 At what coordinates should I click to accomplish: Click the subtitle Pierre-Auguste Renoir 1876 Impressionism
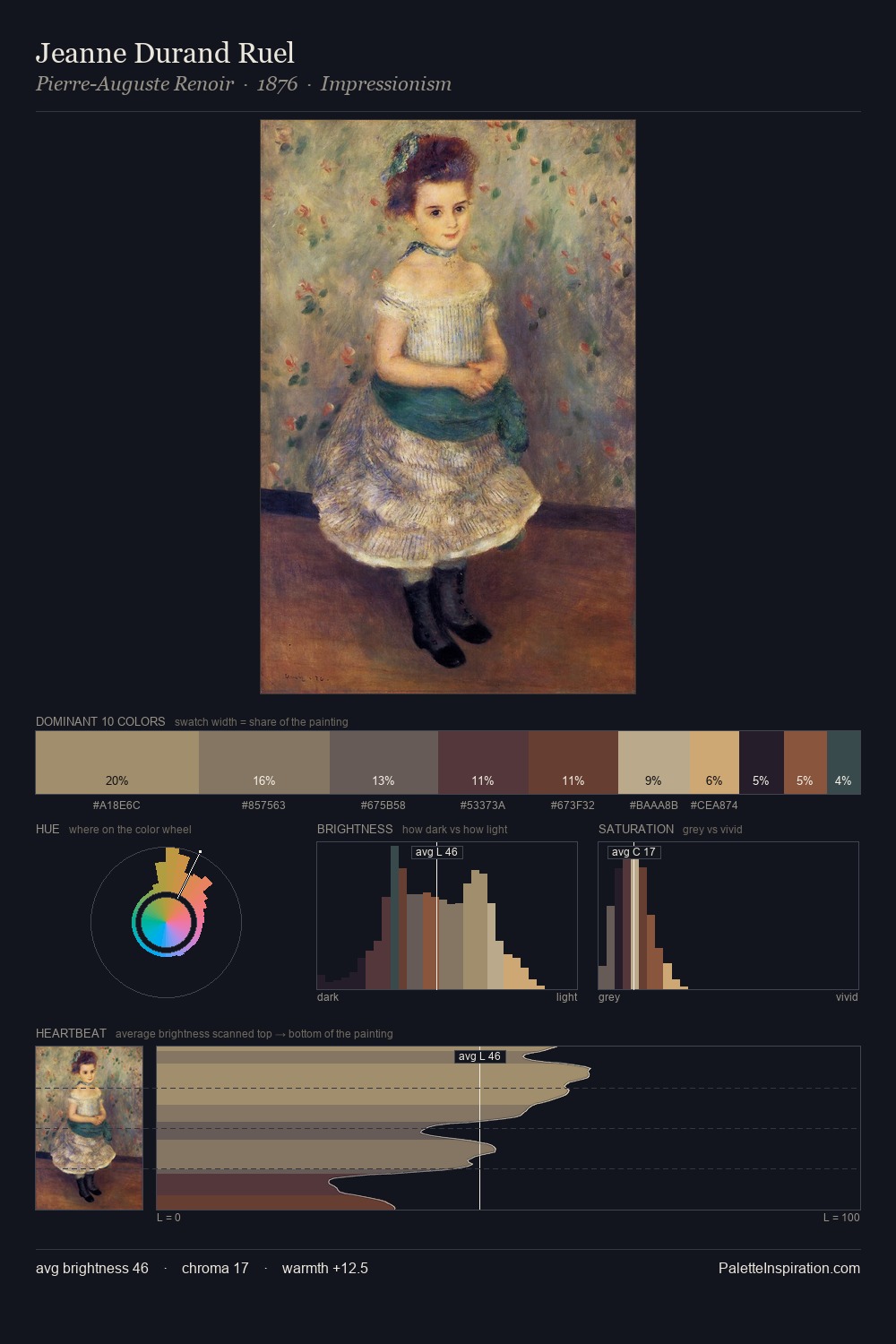click(x=244, y=84)
